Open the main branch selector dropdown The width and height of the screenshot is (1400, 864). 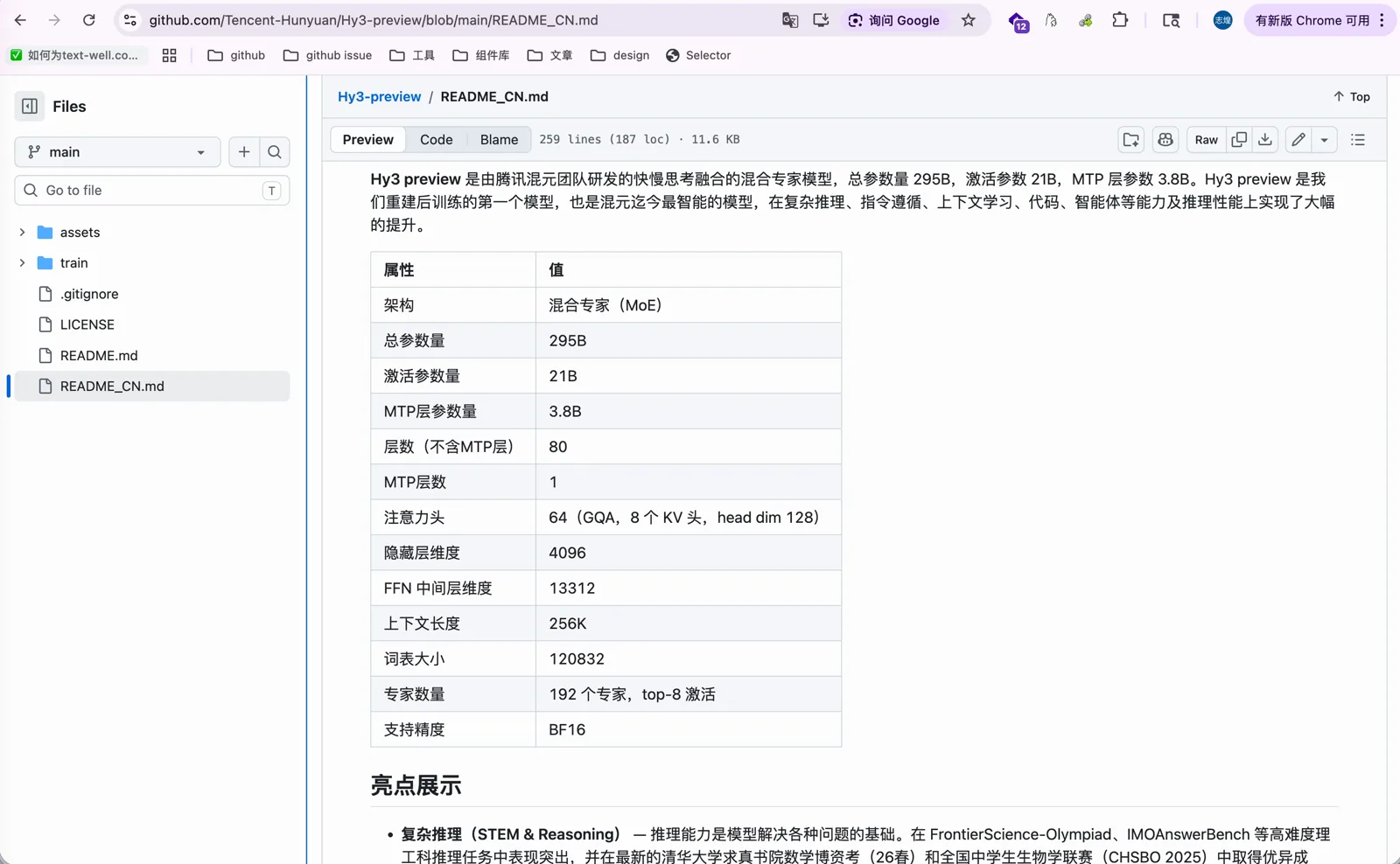tap(117, 152)
